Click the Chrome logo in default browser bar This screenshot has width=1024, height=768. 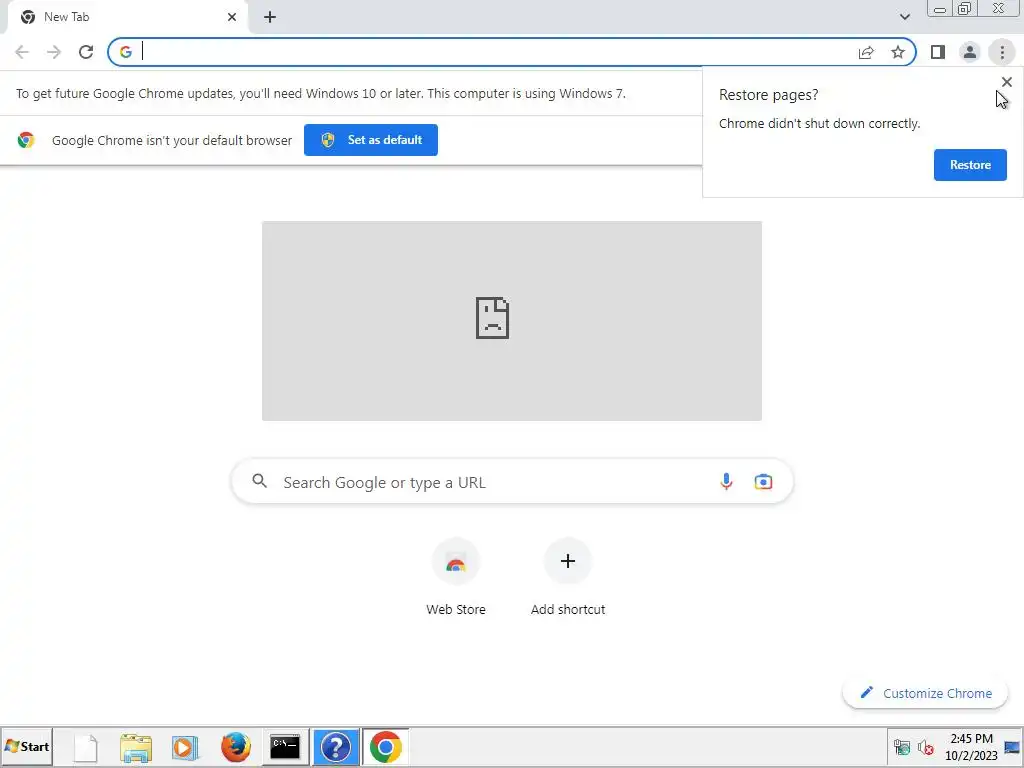26,140
